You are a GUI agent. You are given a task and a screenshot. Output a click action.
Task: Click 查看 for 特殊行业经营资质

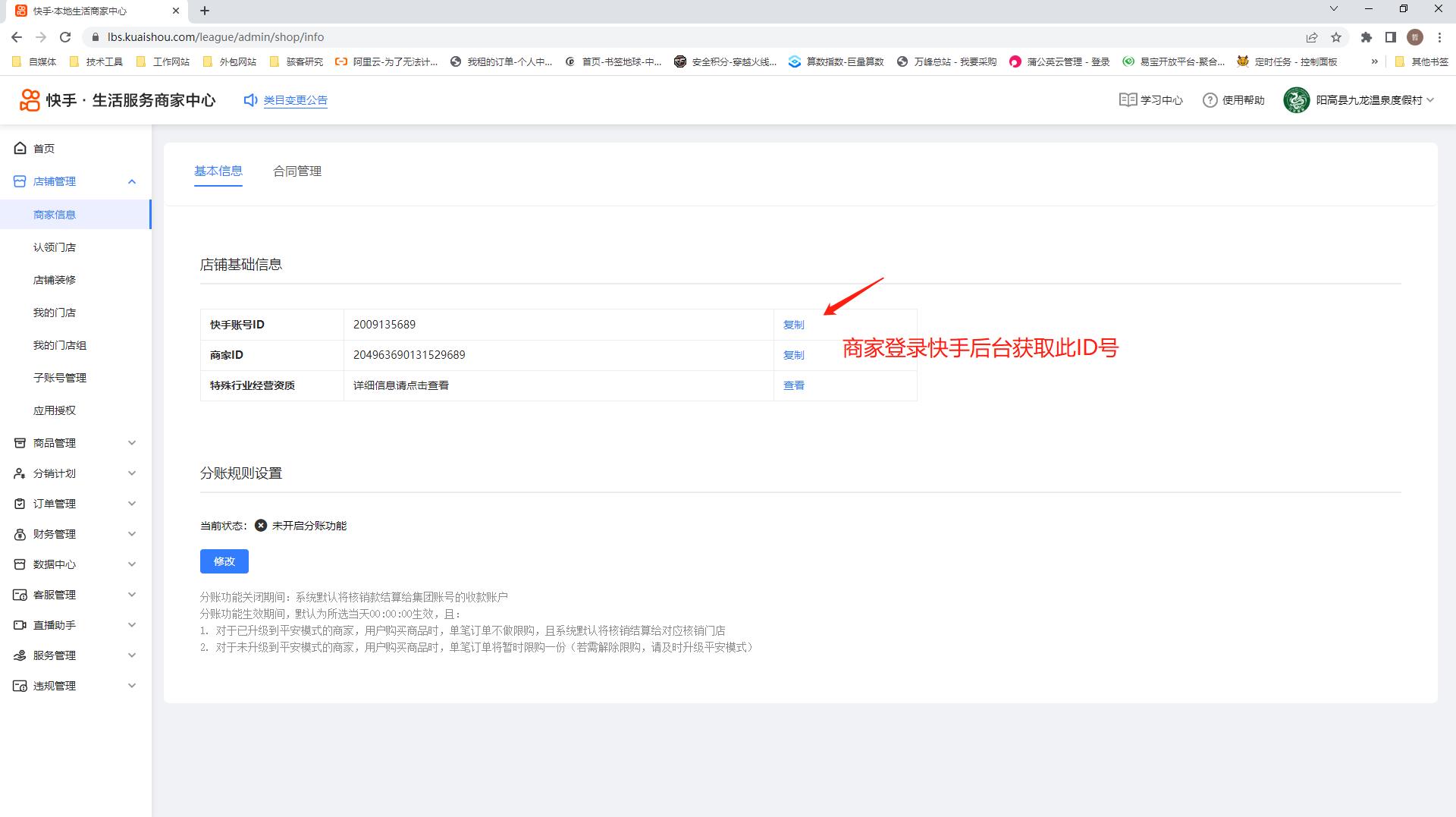point(793,385)
